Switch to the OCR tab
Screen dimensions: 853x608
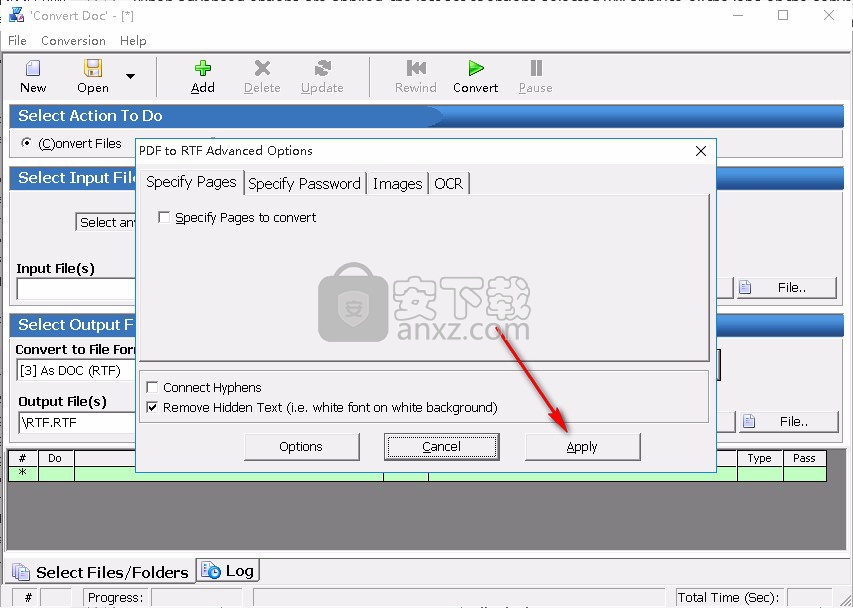pyautogui.click(x=448, y=184)
